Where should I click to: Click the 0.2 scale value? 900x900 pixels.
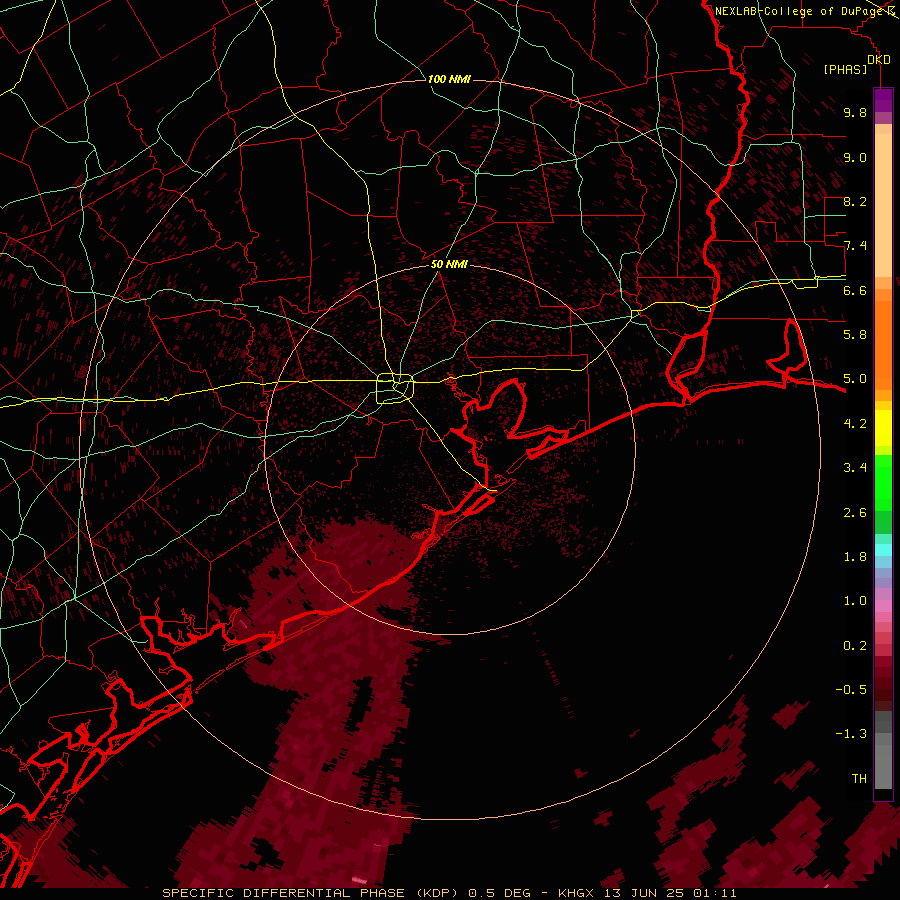(x=855, y=646)
